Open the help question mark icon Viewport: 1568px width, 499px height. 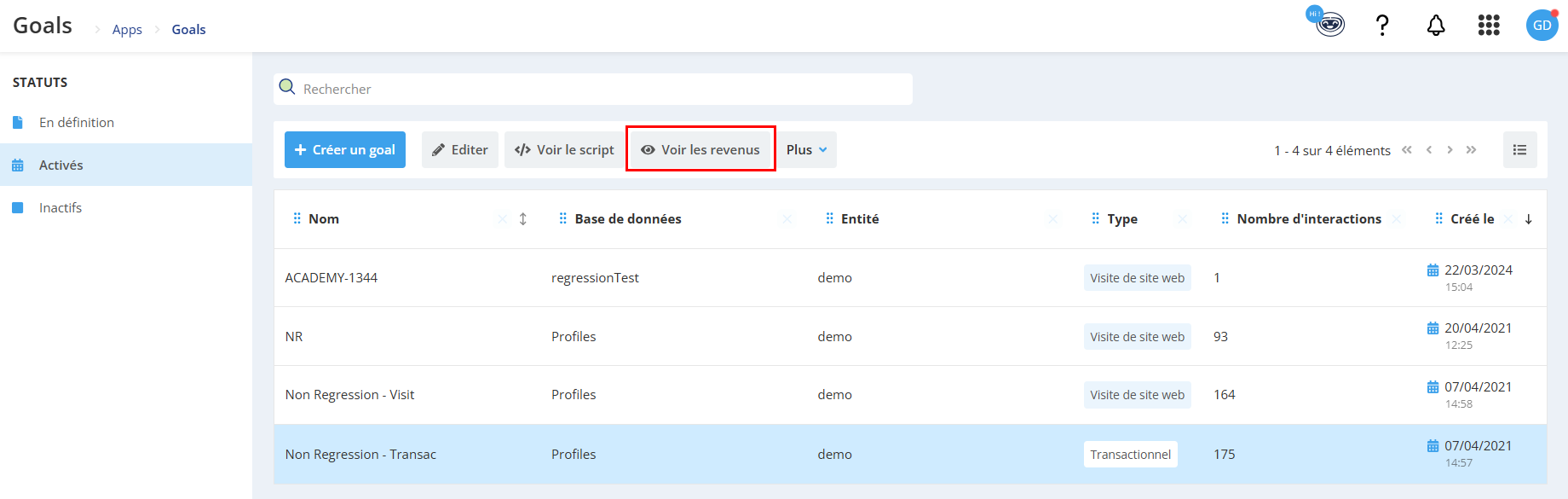(x=1382, y=26)
